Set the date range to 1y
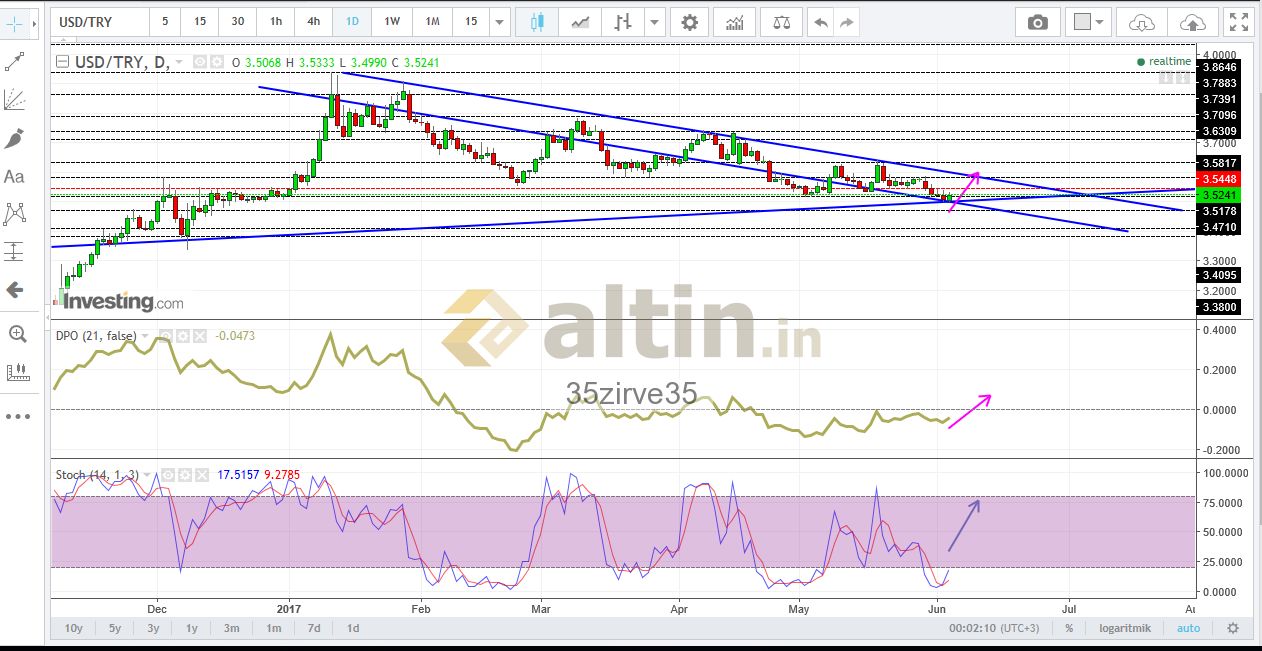The image size is (1262, 651). (x=192, y=628)
